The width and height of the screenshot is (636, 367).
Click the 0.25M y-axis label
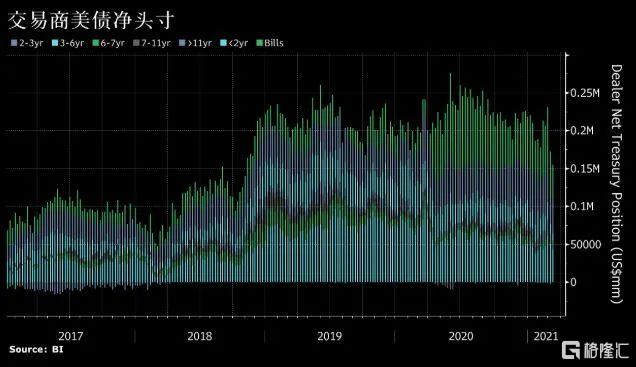tap(585, 93)
